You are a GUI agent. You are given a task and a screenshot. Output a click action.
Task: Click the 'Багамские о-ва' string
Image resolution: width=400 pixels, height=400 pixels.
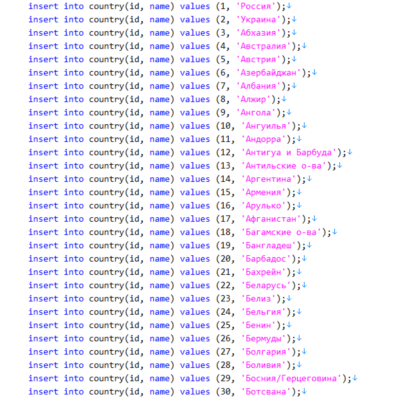[x=281, y=232]
